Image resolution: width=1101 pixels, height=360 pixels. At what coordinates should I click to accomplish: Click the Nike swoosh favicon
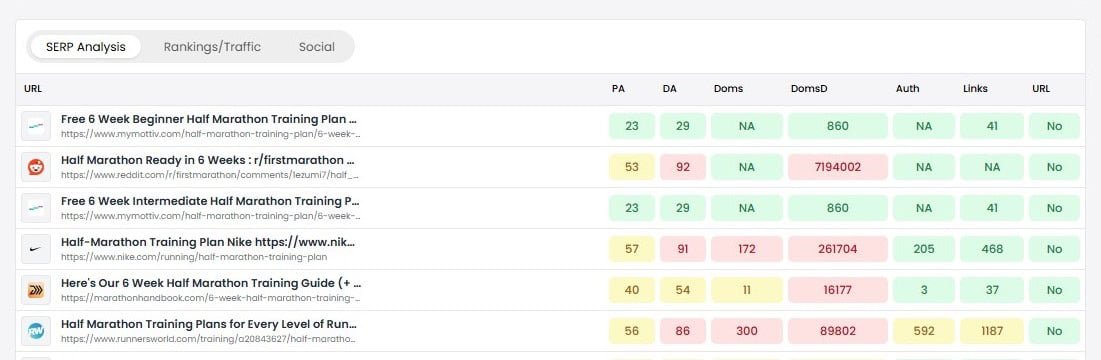coord(36,249)
